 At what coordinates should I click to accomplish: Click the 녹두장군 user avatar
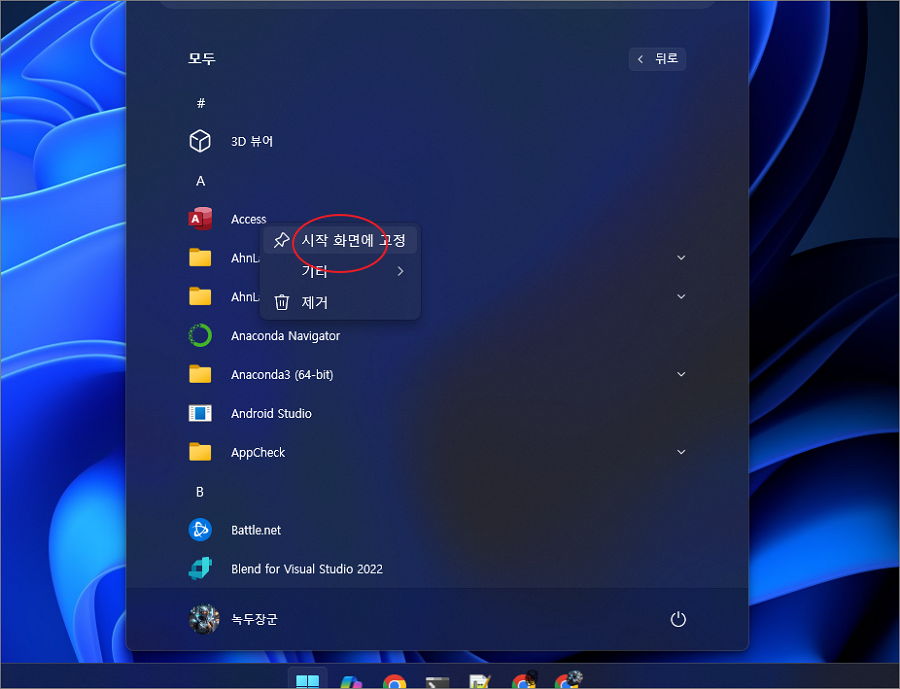coord(204,619)
